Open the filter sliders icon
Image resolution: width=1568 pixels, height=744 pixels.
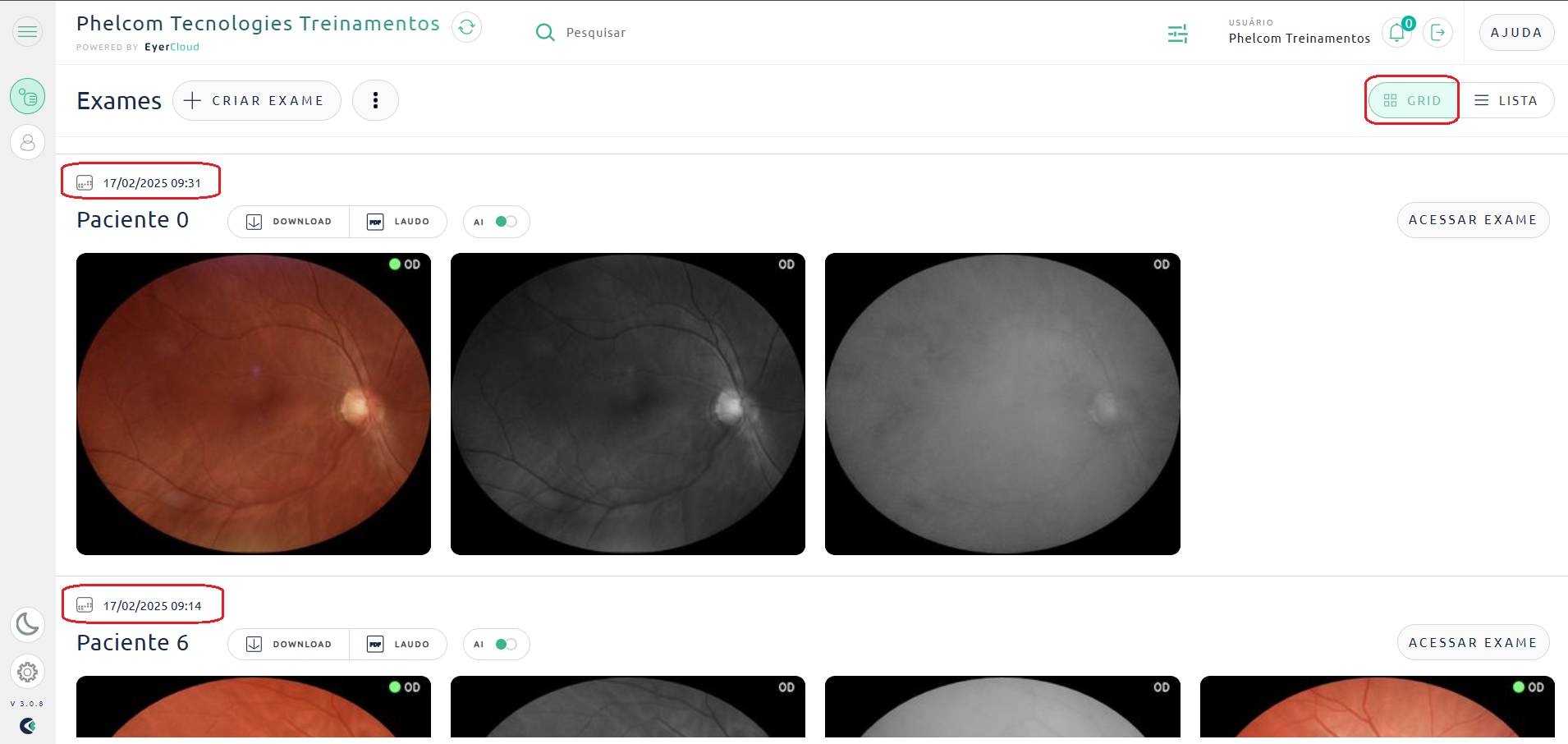(x=1177, y=34)
